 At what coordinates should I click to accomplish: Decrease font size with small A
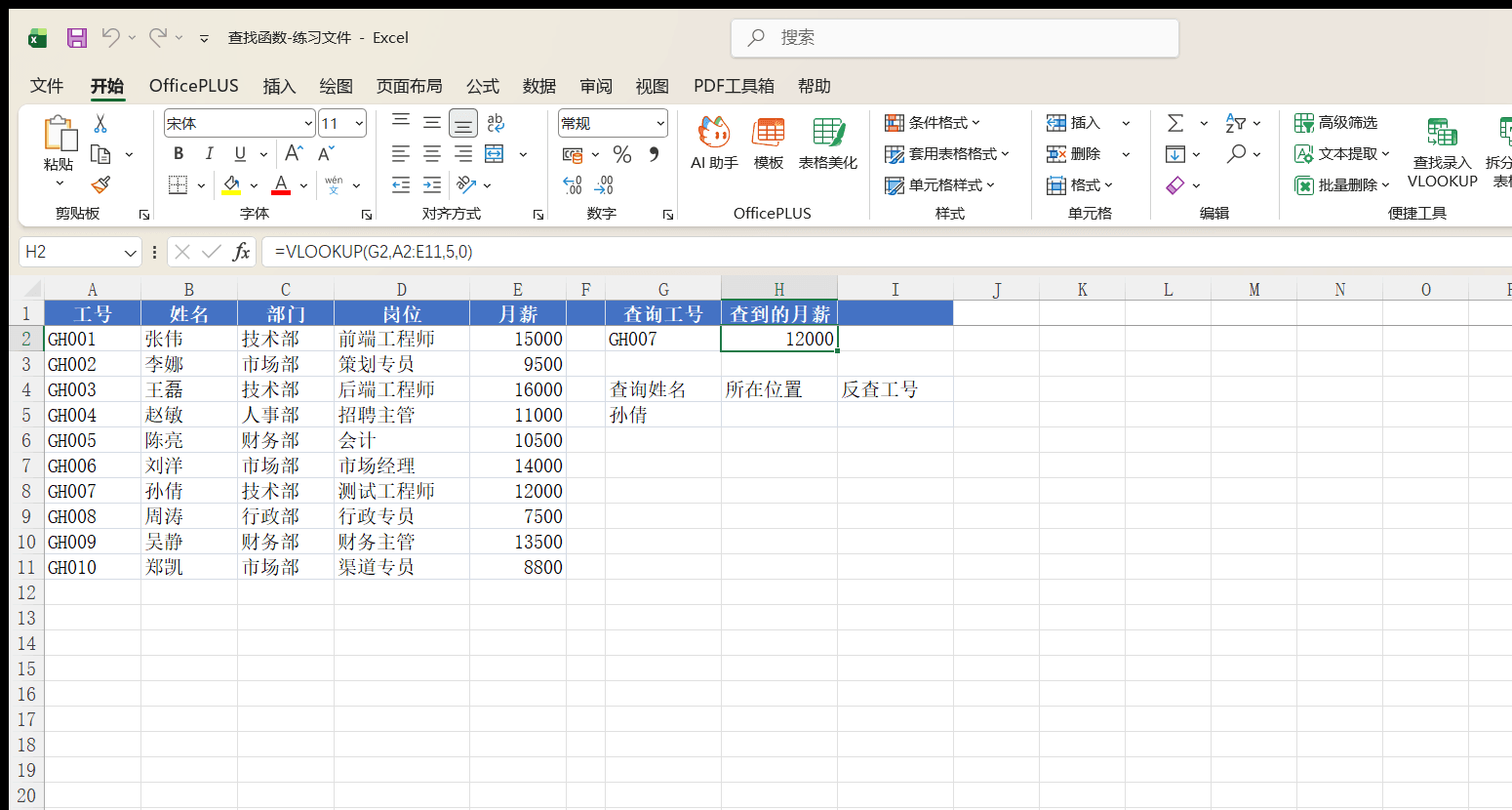pyautogui.click(x=326, y=153)
